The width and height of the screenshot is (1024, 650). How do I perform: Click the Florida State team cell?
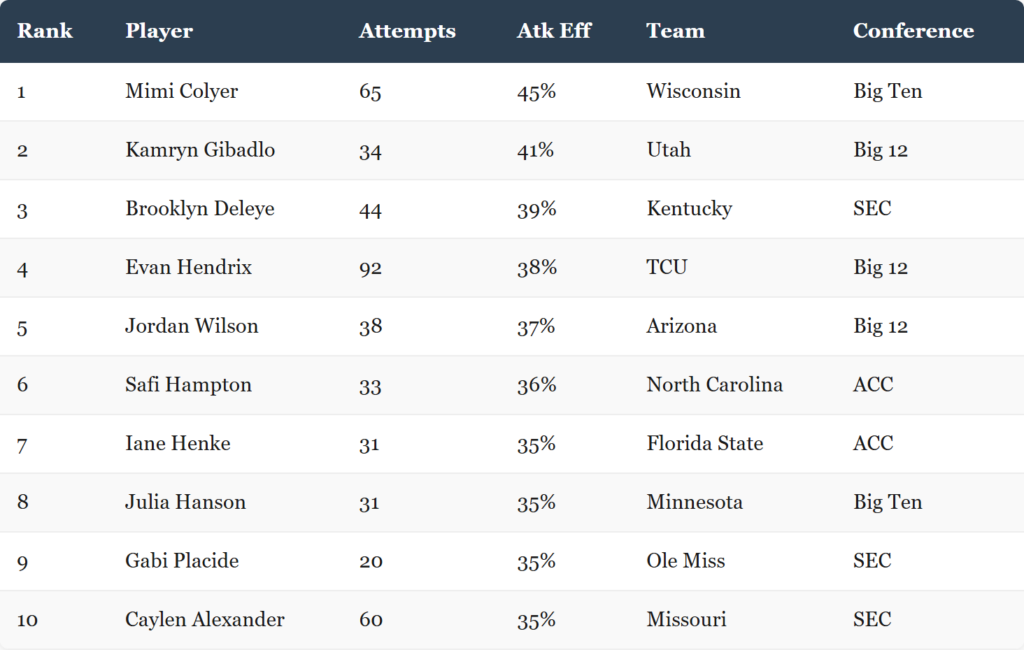(705, 444)
